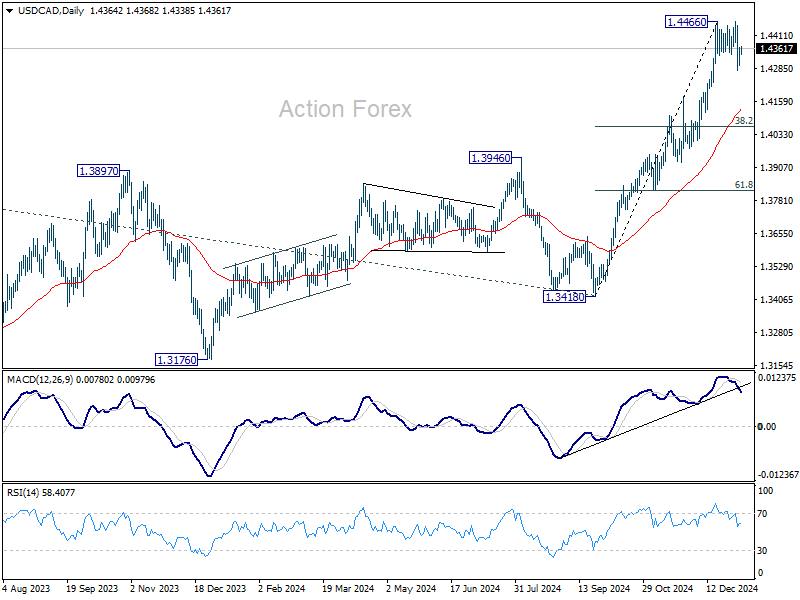Click the 1.39070 price axis value
The width and height of the screenshot is (800, 600).
tap(777, 168)
